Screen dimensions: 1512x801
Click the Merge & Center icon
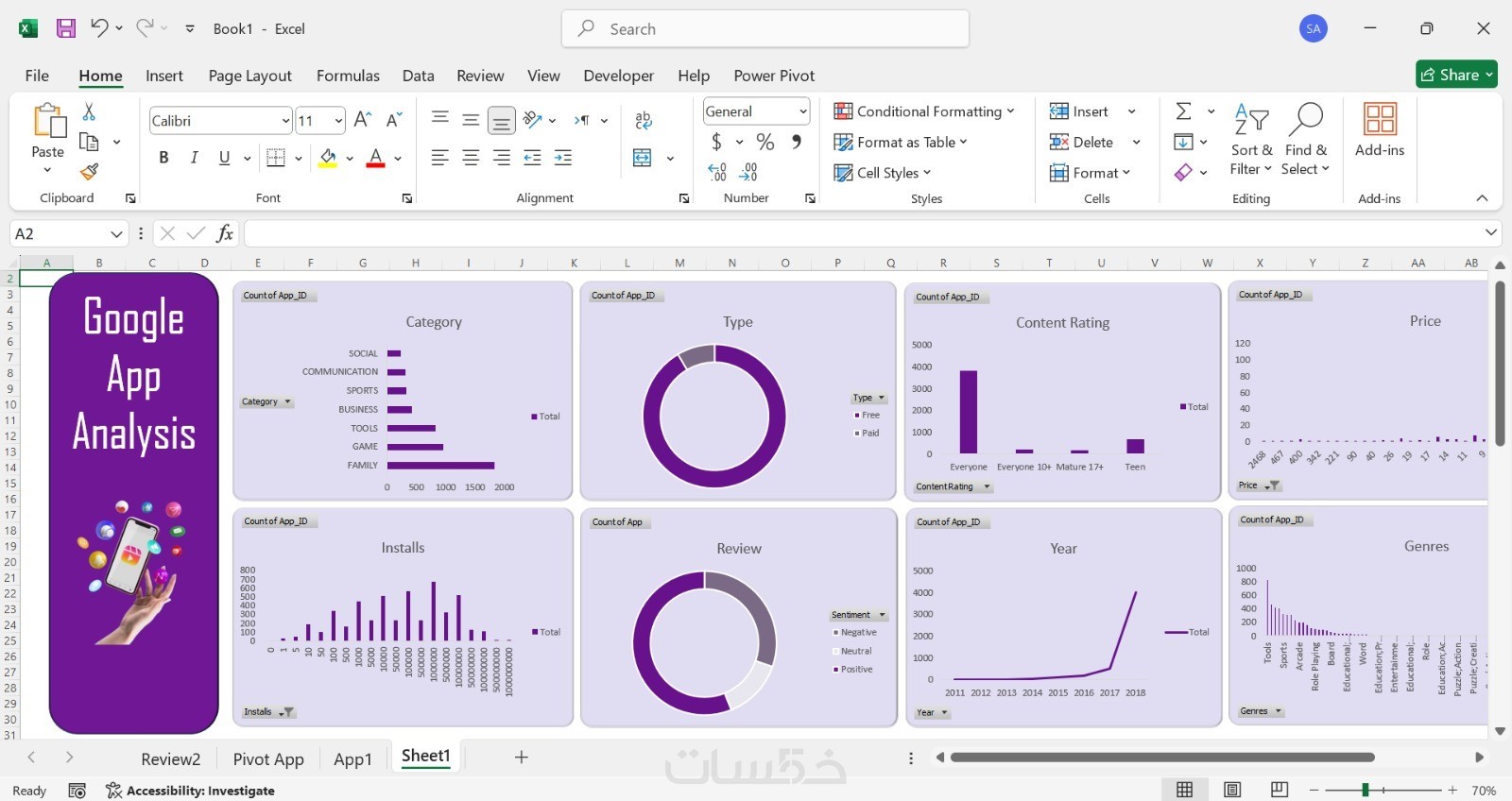643,158
